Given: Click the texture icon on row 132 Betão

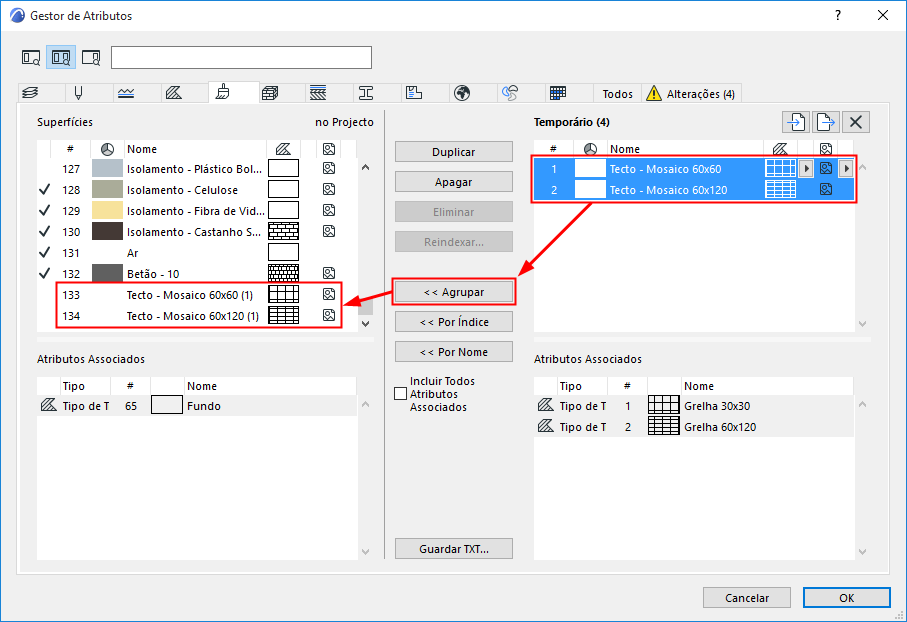Looking at the screenshot, I should point(329,273).
